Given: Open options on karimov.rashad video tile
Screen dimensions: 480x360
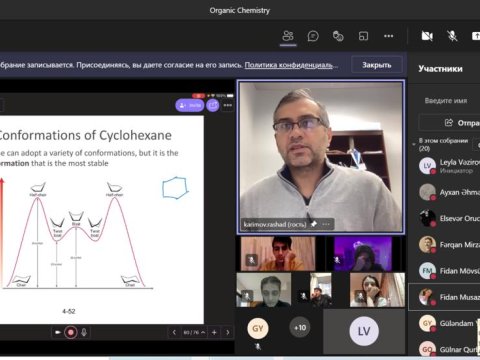Looking at the screenshot, I should (x=326, y=224).
